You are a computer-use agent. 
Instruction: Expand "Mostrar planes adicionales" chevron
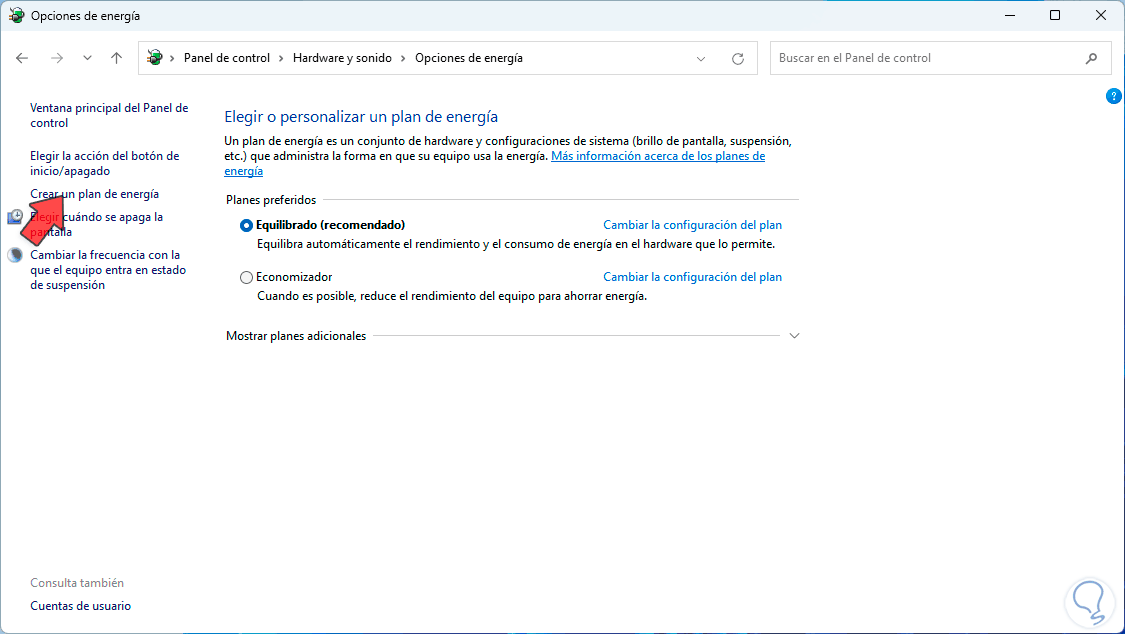click(794, 336)
